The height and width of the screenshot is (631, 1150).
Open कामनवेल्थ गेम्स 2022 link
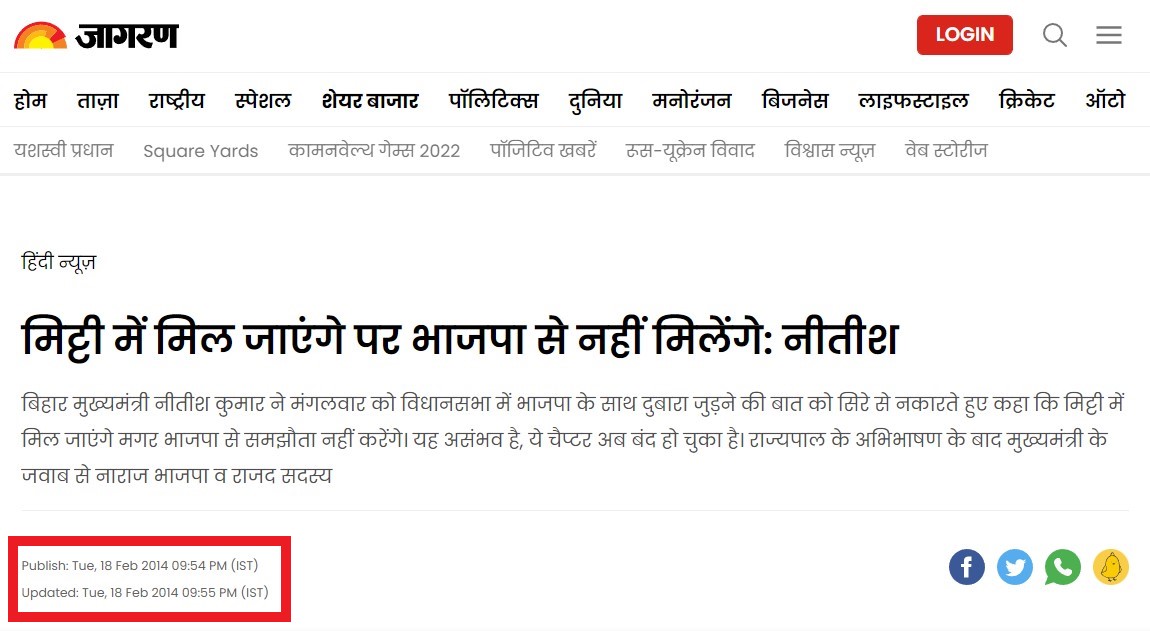[x=374, y=150]
